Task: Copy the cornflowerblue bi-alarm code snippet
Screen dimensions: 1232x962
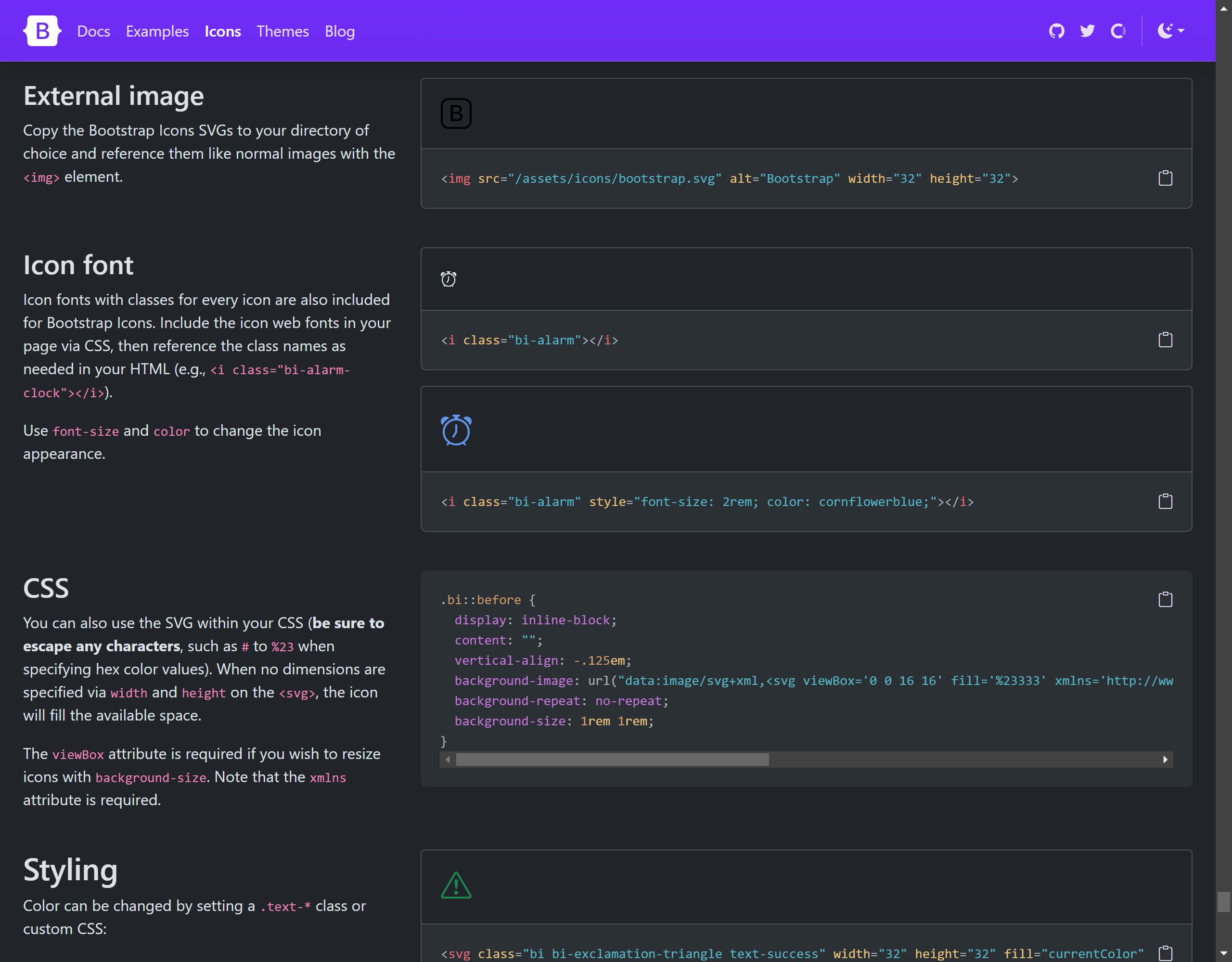Action: coord(1165,501)
